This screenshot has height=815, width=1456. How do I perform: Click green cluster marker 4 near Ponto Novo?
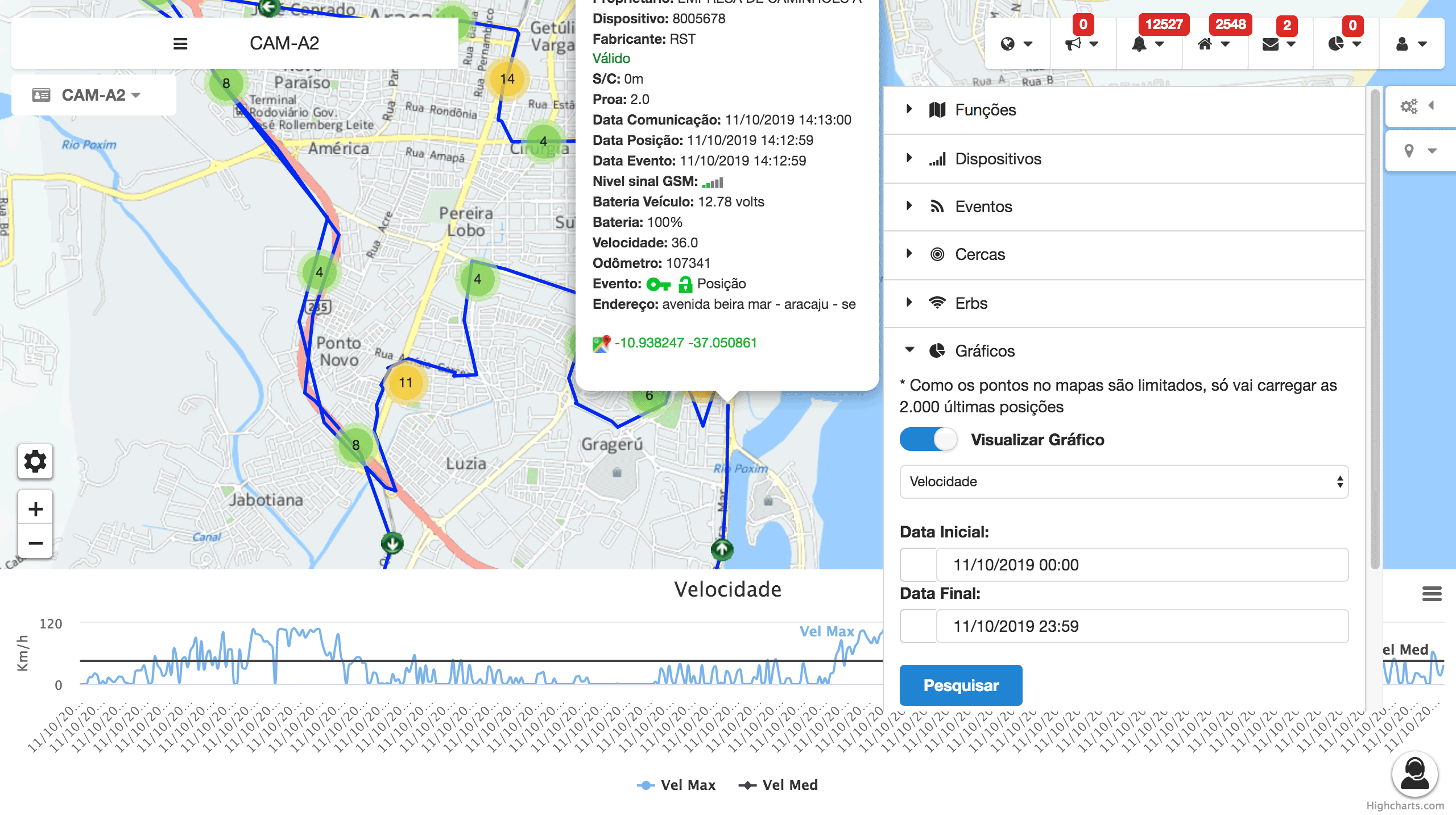[x=320, y=272]
